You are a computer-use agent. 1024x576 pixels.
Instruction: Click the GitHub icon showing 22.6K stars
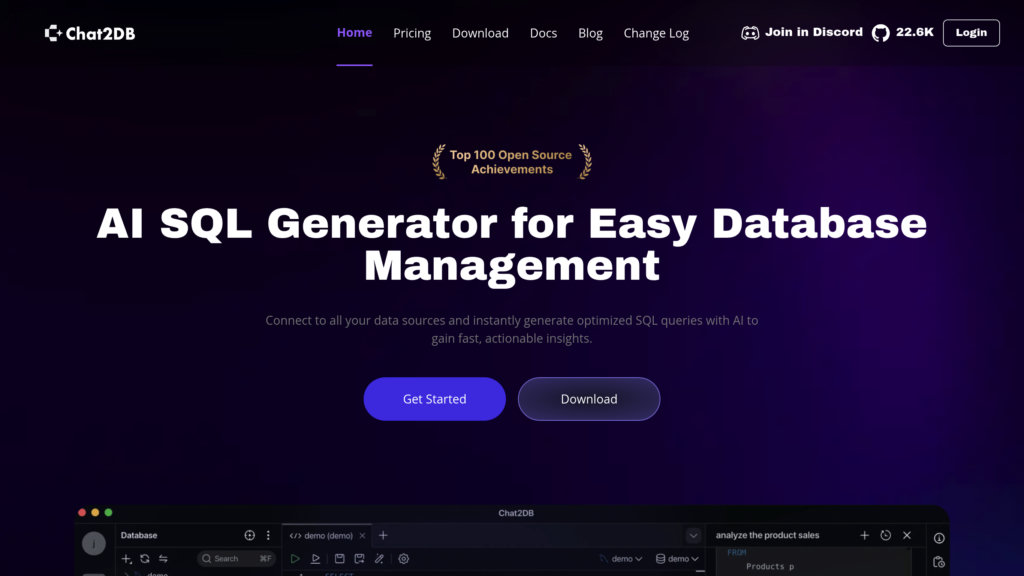pyautogui.click(x=881, y=32)
